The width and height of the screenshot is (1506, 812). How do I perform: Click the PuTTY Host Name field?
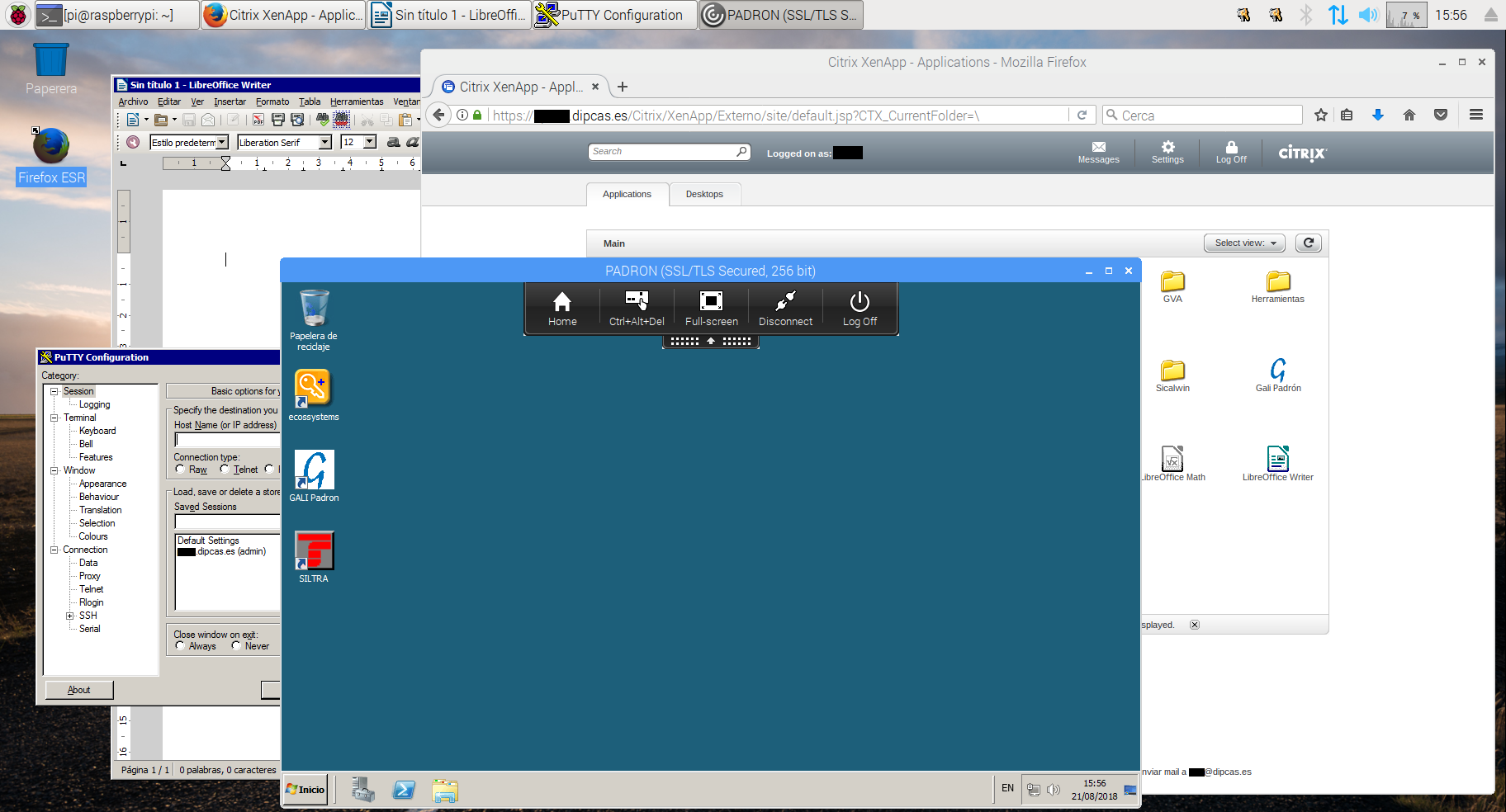tap(227, 440)
